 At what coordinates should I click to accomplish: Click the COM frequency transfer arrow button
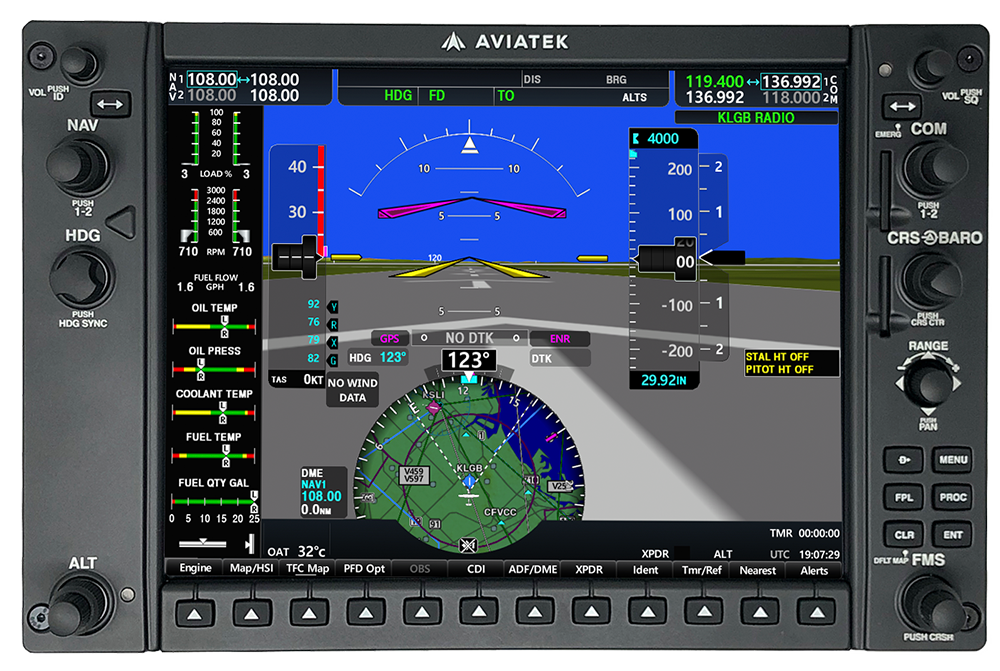click(x=902, y=106)
